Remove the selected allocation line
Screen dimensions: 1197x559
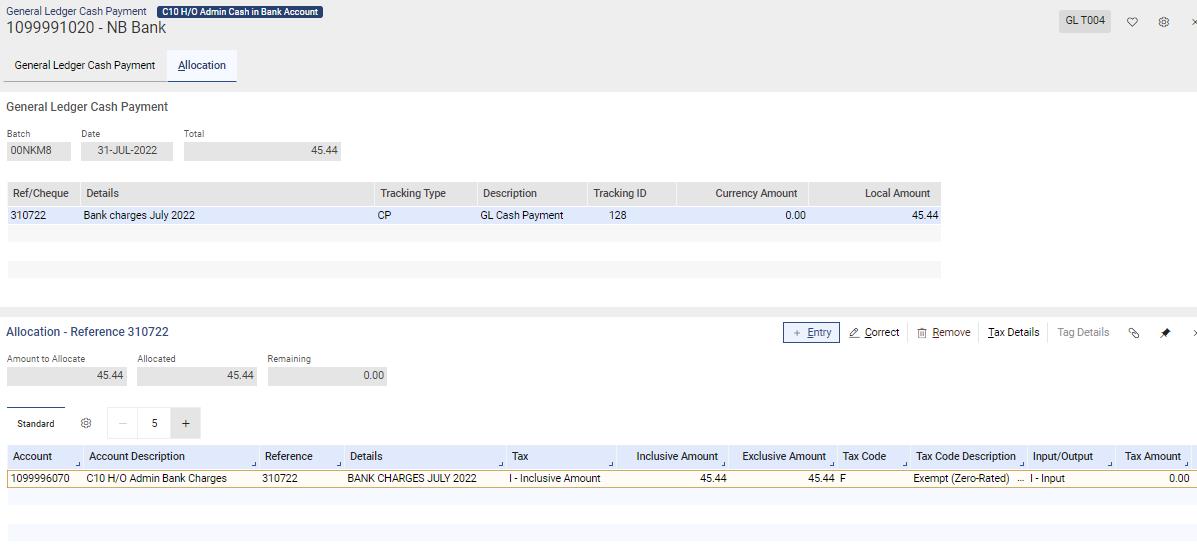[x=944, y=332]
